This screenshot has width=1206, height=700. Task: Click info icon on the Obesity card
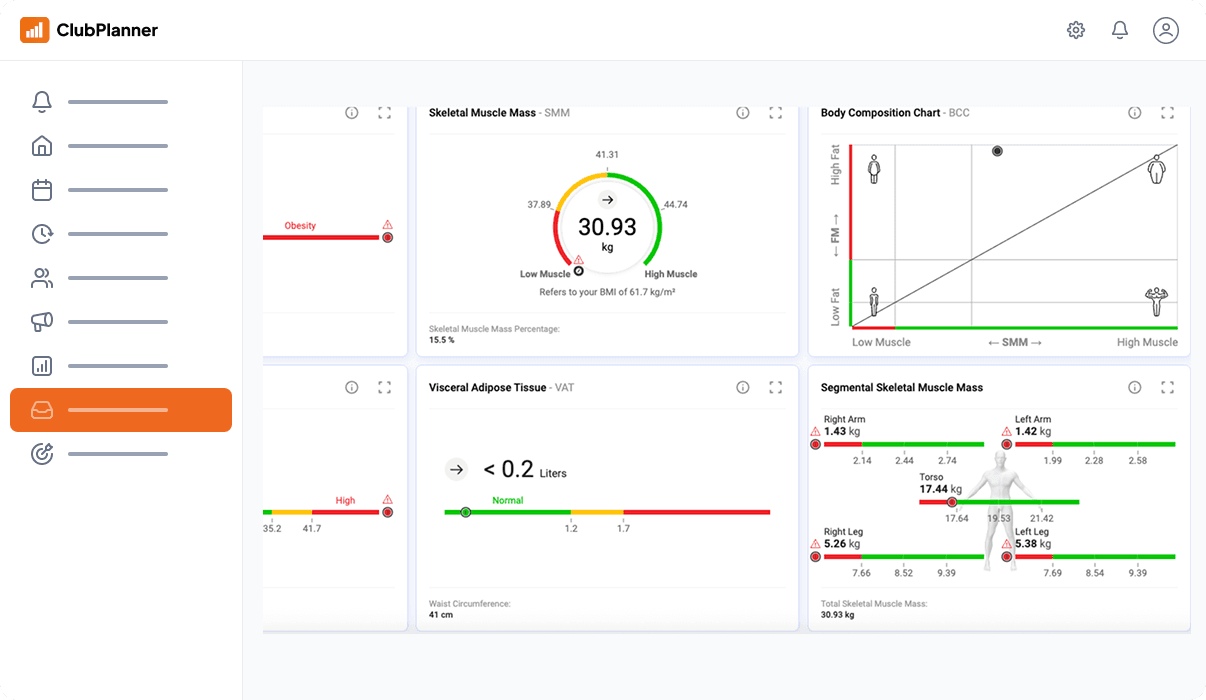coord(352,113)
